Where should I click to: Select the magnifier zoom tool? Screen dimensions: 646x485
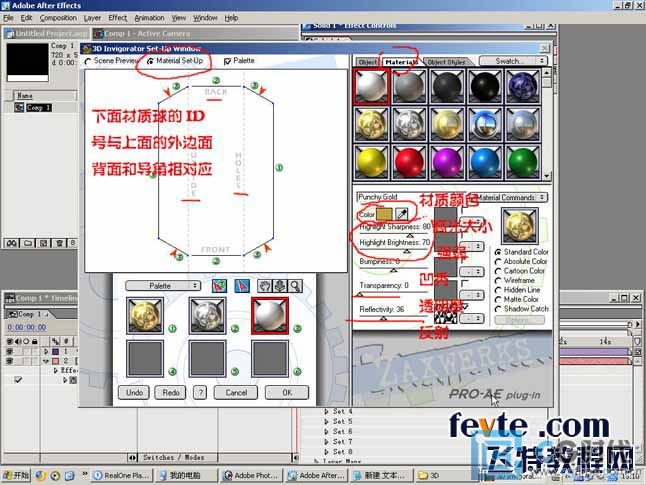[295, 286]
